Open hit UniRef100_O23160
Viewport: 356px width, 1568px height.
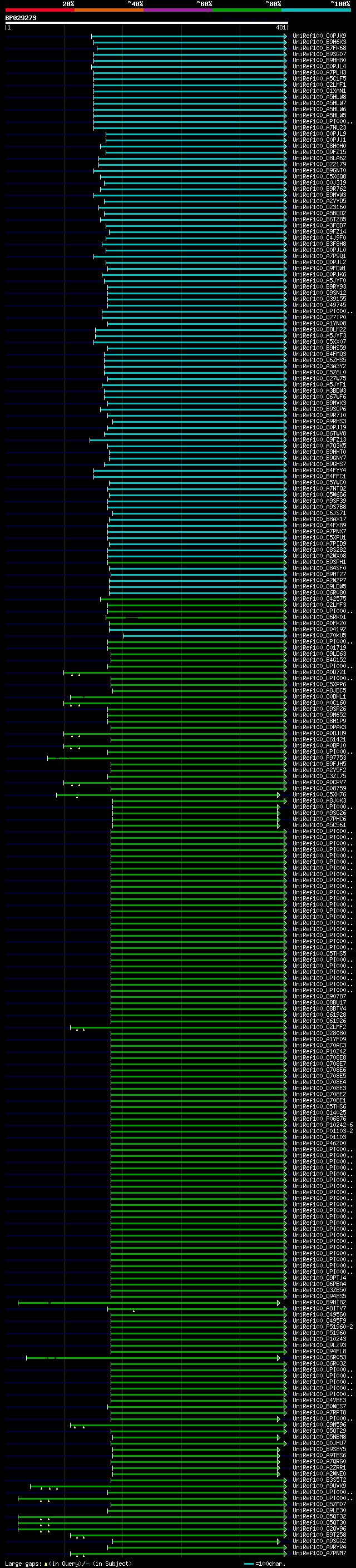(319, 207)
